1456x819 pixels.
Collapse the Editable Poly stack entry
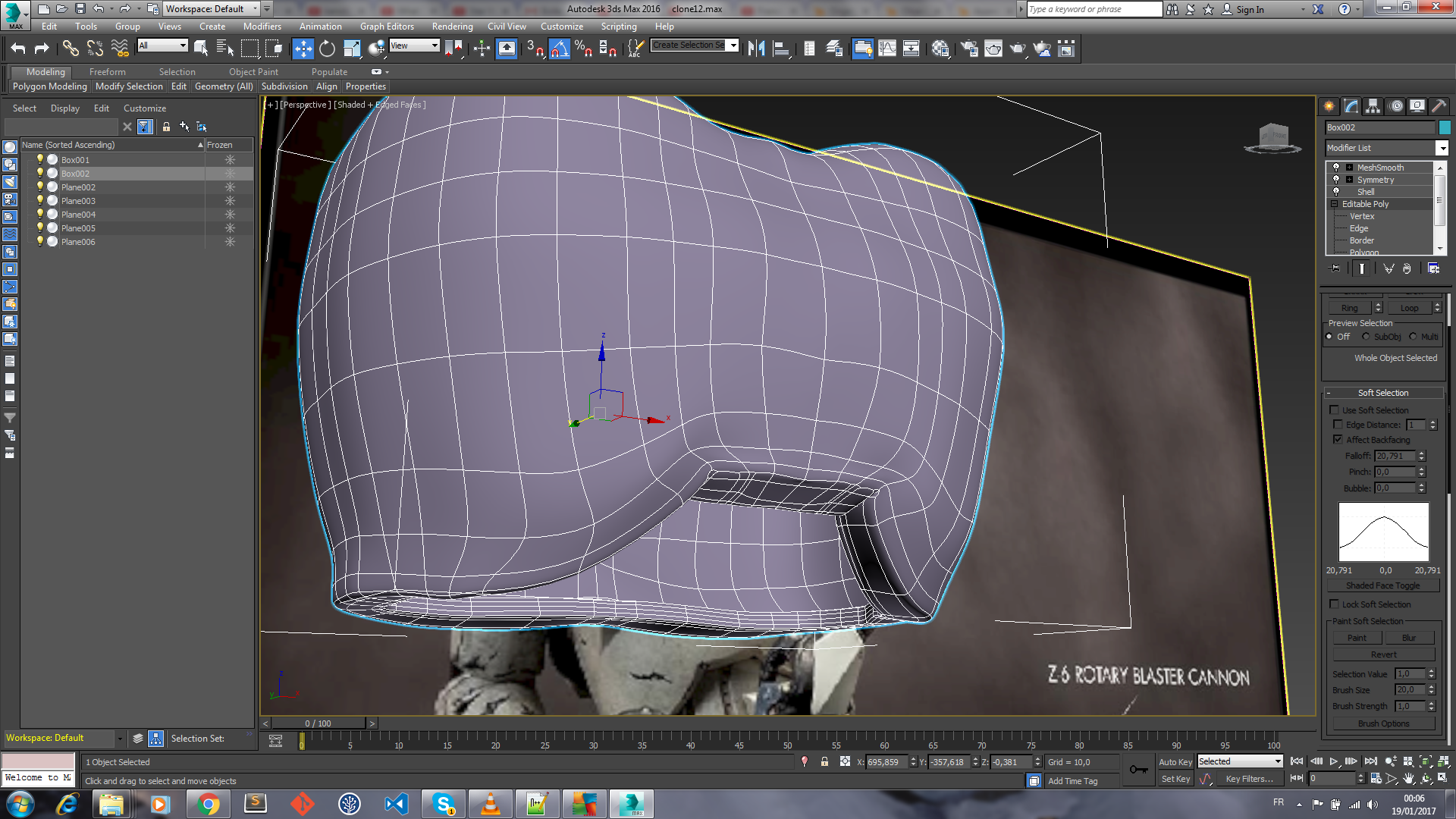coord(1335,204)
